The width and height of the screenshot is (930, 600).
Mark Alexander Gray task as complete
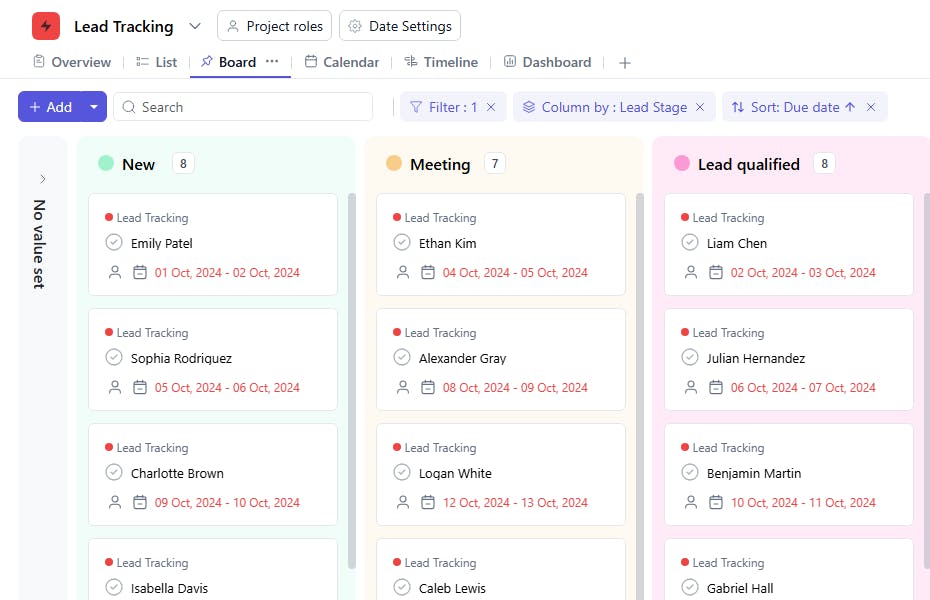(x=402, y=358)
